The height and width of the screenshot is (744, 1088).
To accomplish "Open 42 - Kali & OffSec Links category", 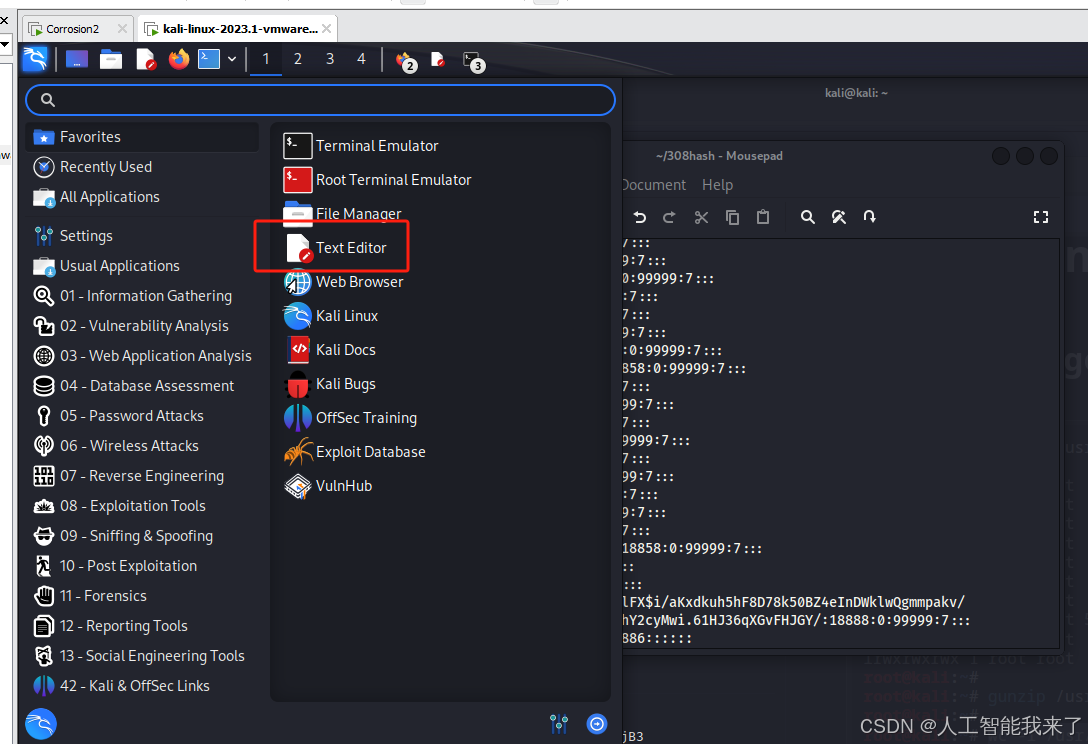I will coord(142,686).
